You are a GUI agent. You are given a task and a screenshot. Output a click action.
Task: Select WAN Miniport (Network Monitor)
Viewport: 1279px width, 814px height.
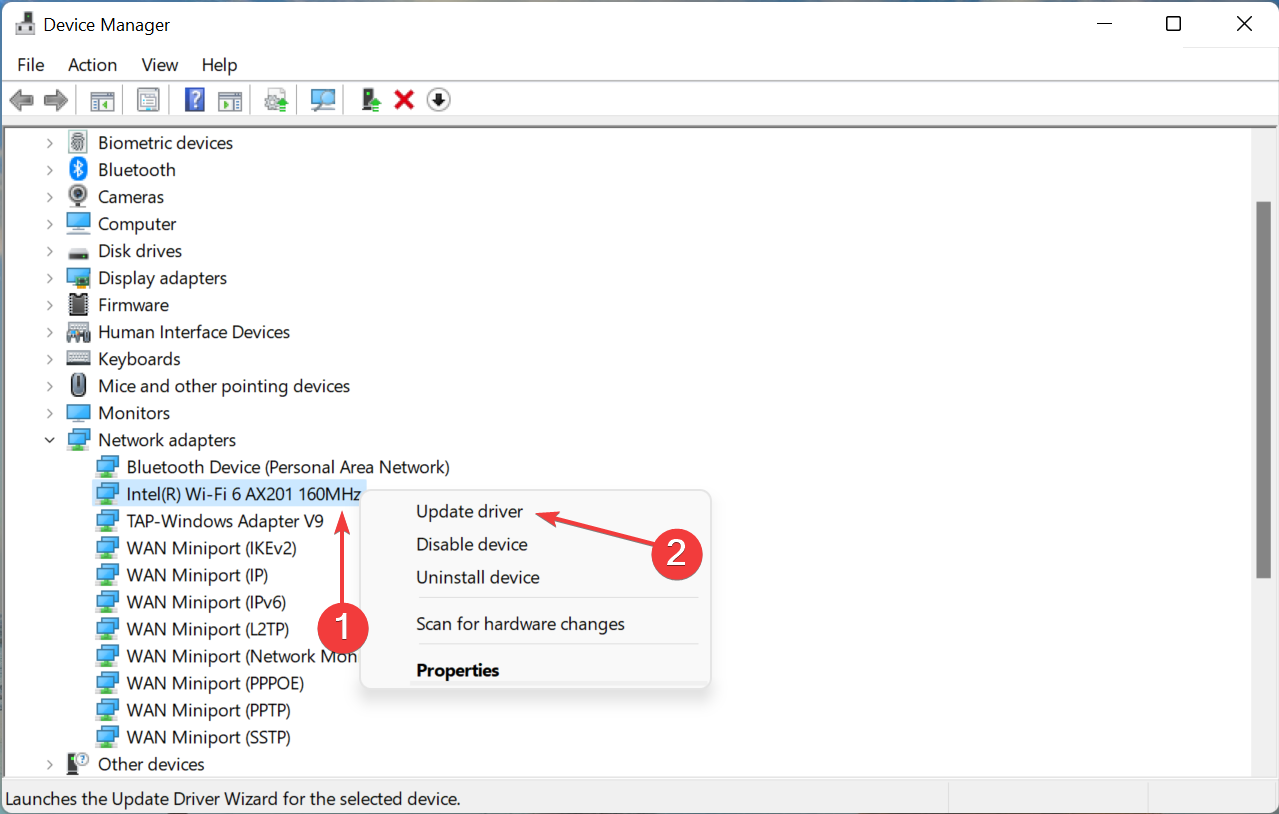(x=241, y=656)
